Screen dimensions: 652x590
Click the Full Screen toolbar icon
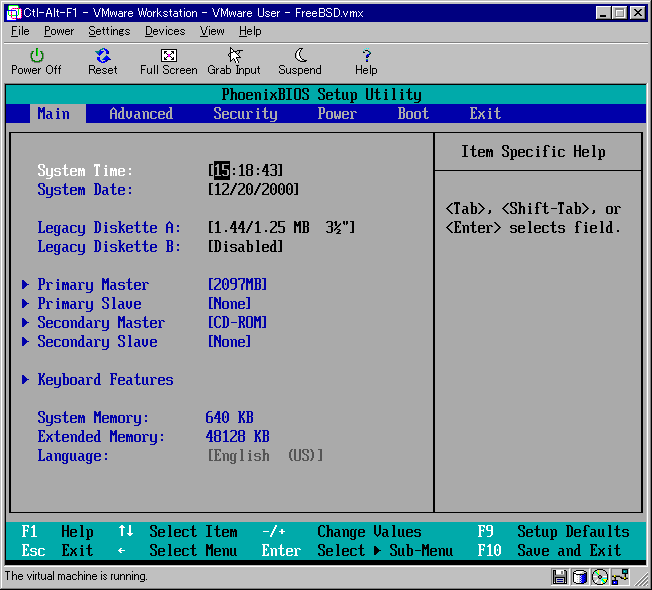[x=168, y=55]
